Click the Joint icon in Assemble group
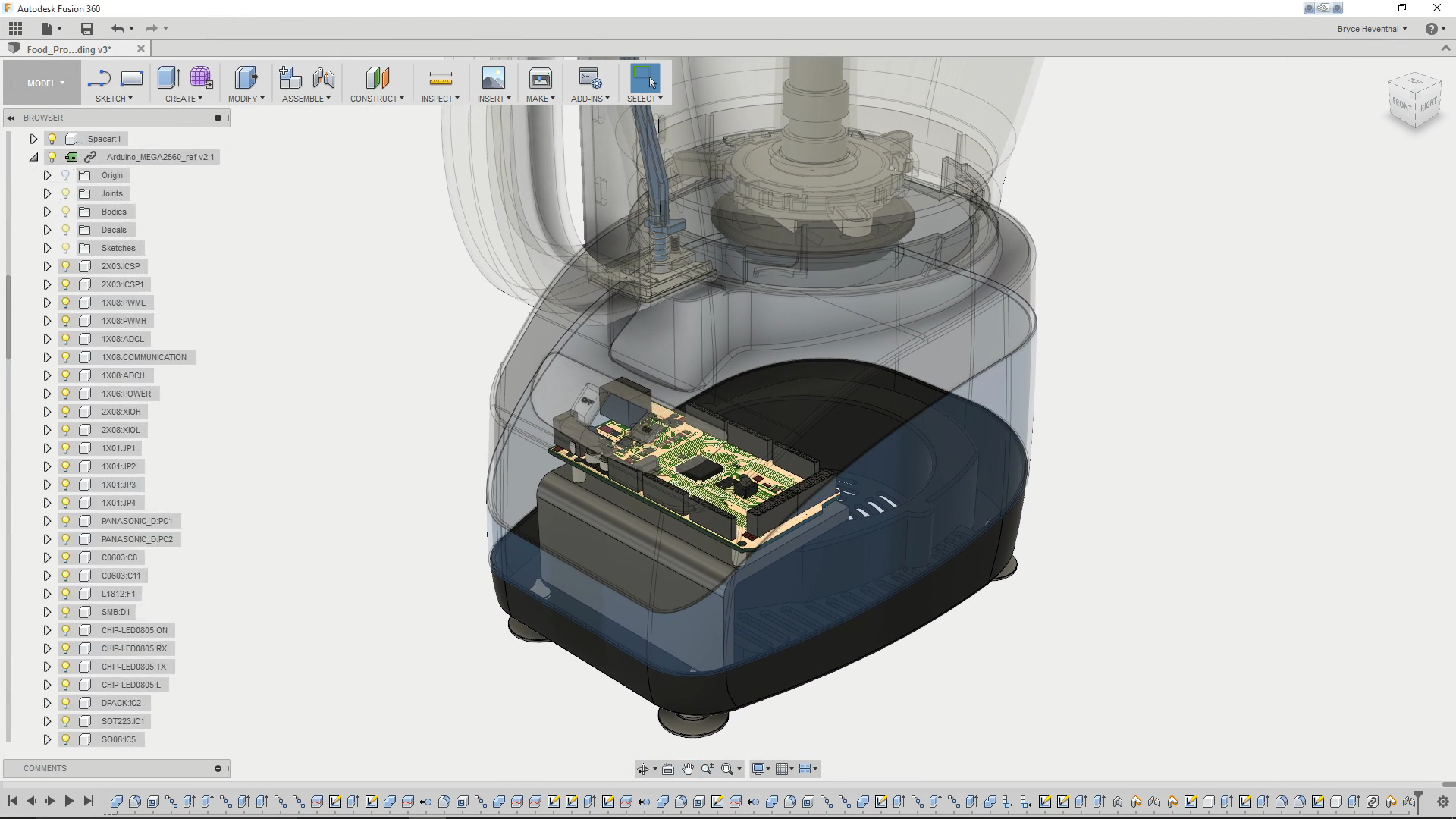1456x819 pixels. [x=324, y=78]
